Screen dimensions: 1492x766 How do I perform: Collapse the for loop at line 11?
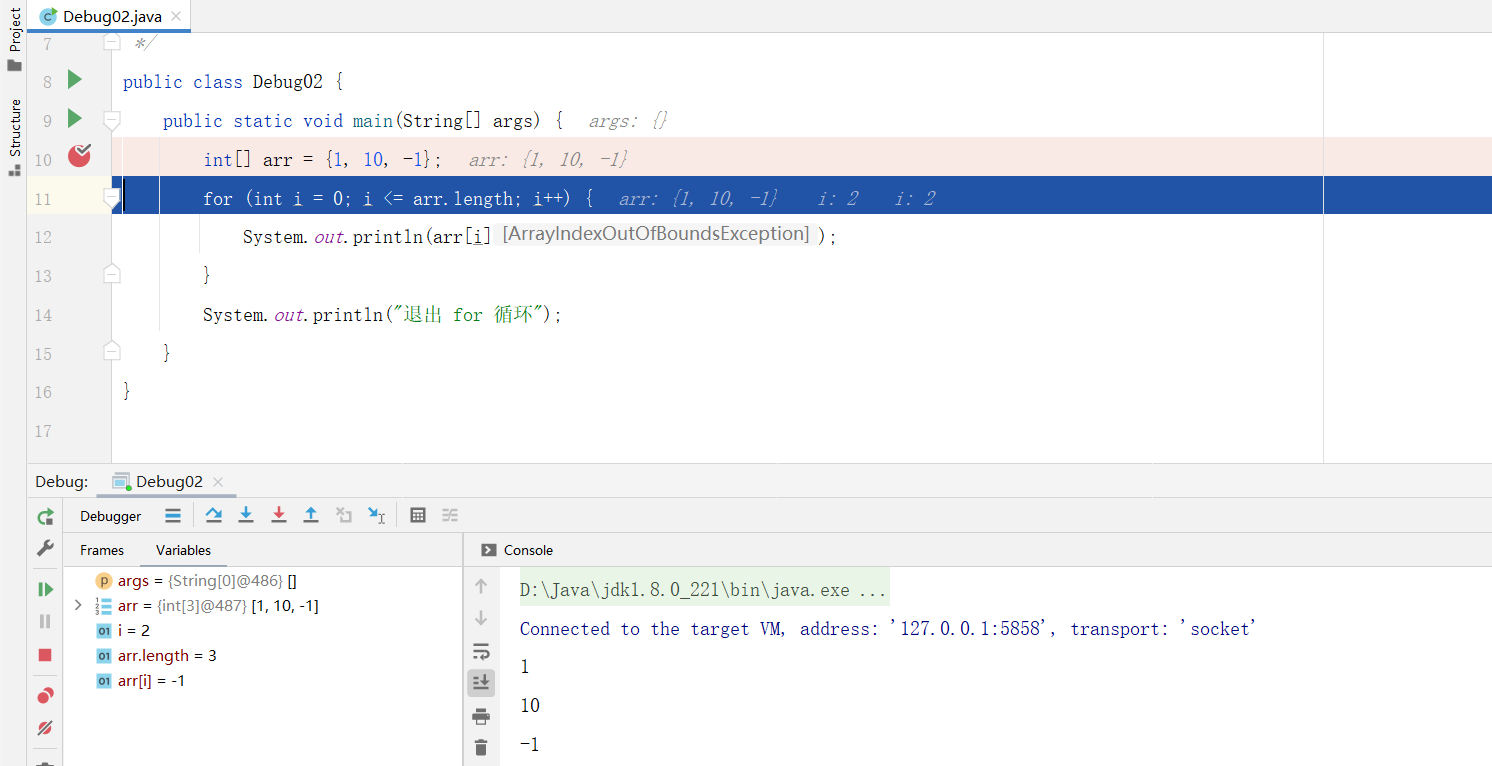112,199
